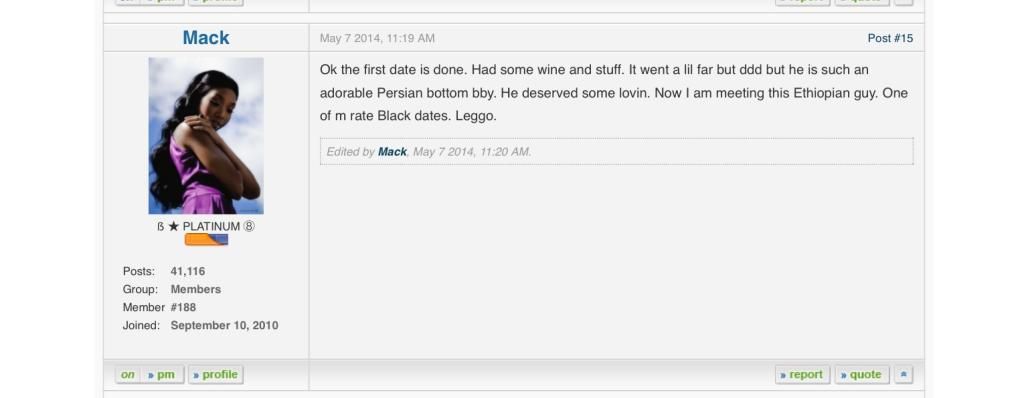Click the orange Platinum rank bar
1024x398 pixels.
pos(206,240)
